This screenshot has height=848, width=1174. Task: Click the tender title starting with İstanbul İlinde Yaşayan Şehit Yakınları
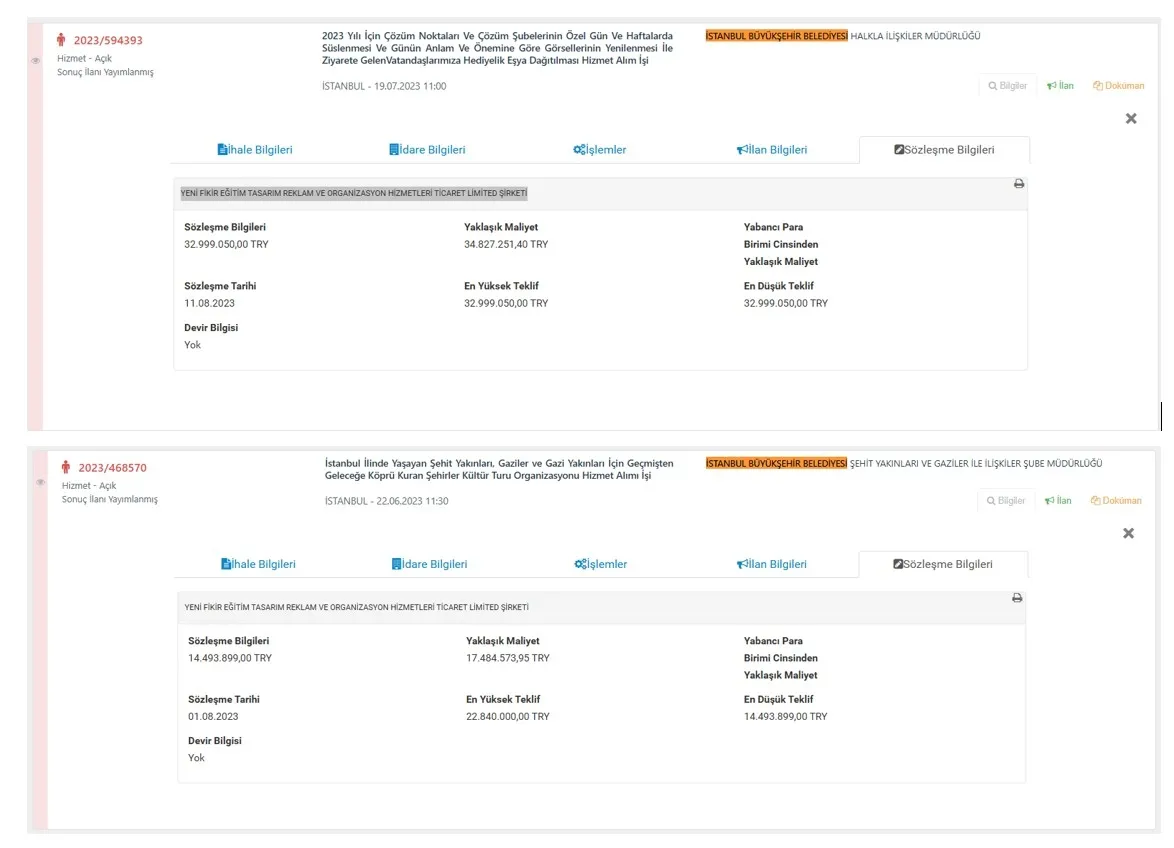(499, 469)
